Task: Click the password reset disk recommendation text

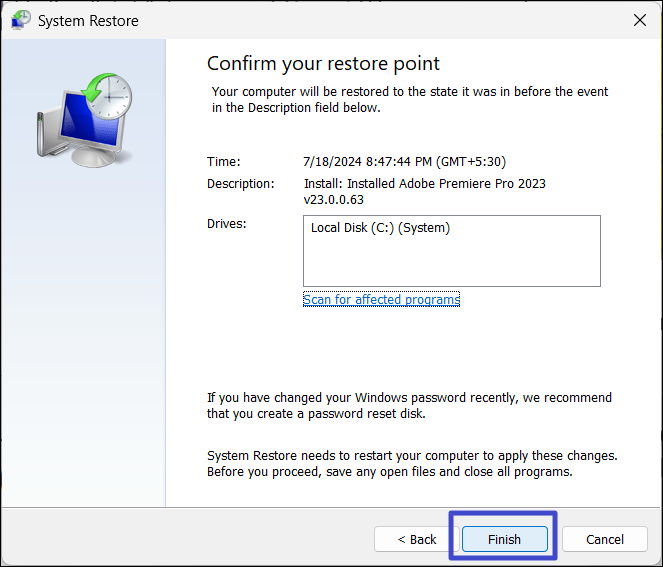Action: coord(408,405)
